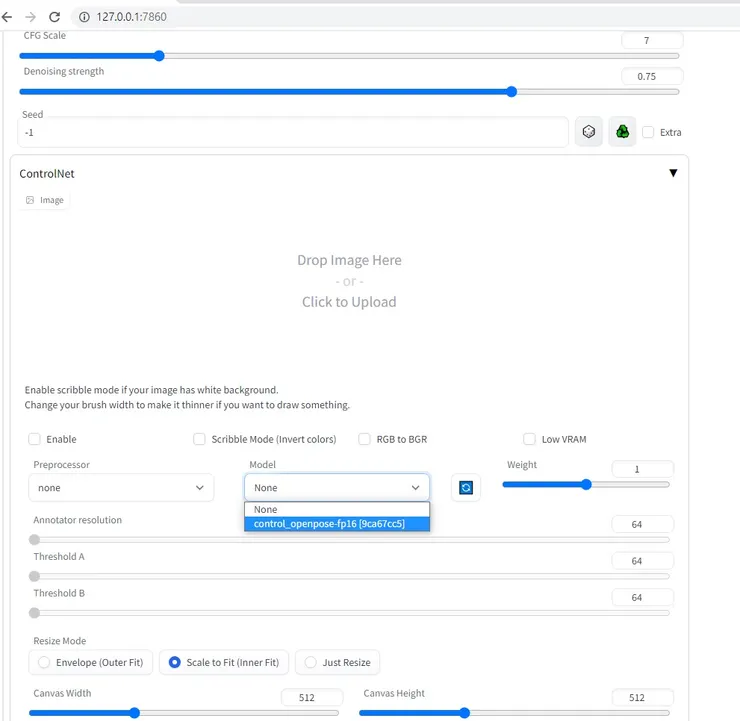Click the CFG Scale slider handle
740x721 pixels.
[160, 56]
